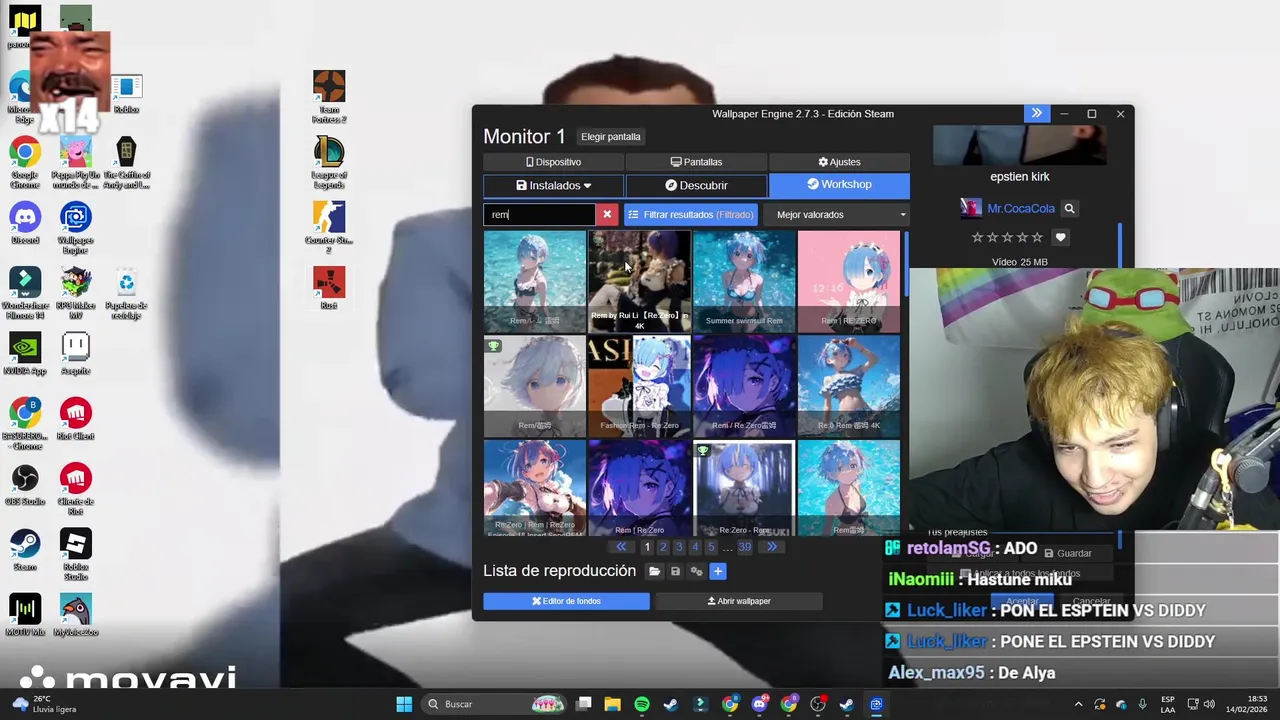This screenshot has height=720, width=1280.
Task: Rate wallpaper five stars
Action: click(1037, 237)
